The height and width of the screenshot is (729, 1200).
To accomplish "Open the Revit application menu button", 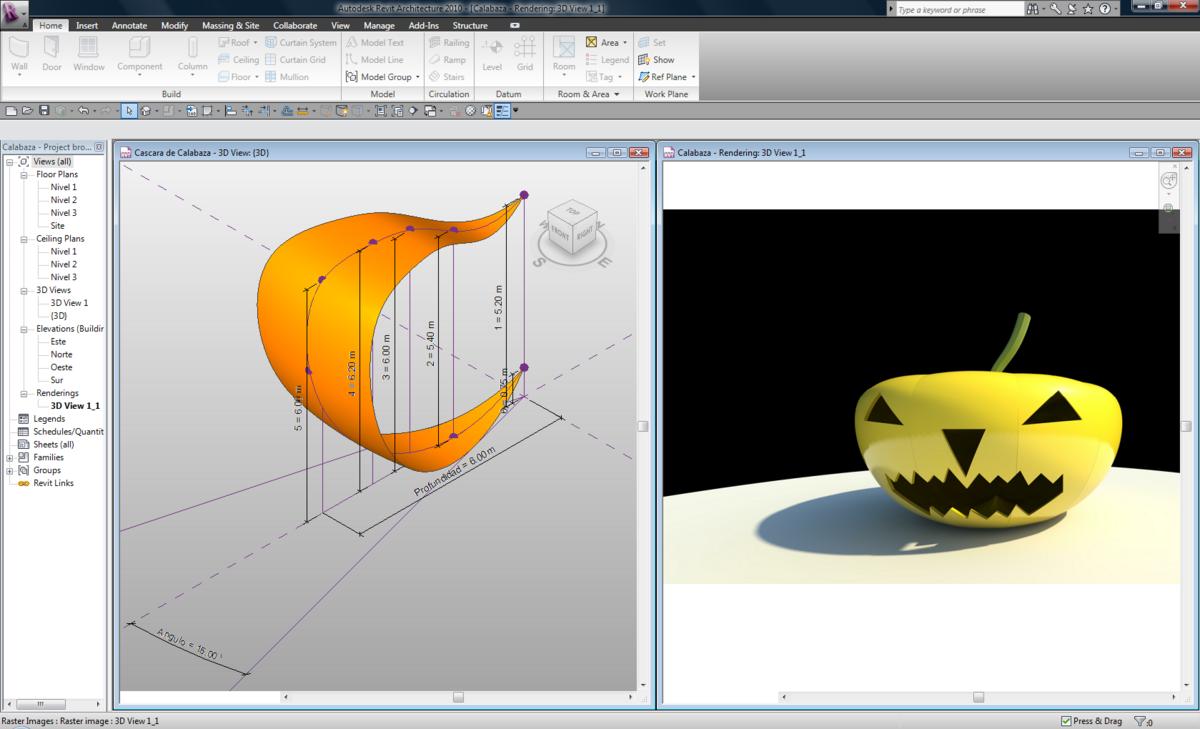I will click(x=14, y=13).
